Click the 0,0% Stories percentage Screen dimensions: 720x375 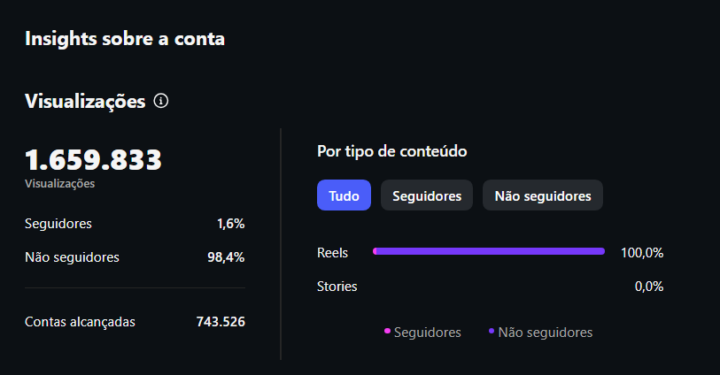[649, 286]
